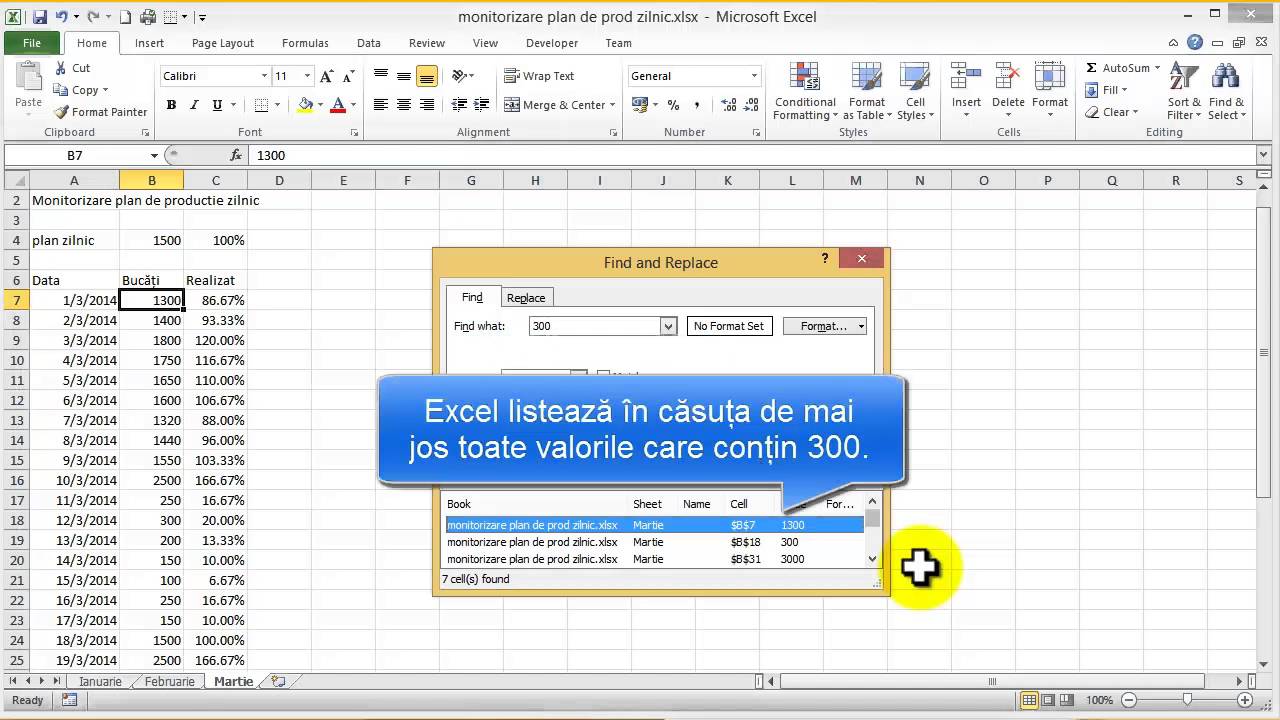Click the Cut command
The height and width of the screenshot is (720, 1280).
click(71, 68)
